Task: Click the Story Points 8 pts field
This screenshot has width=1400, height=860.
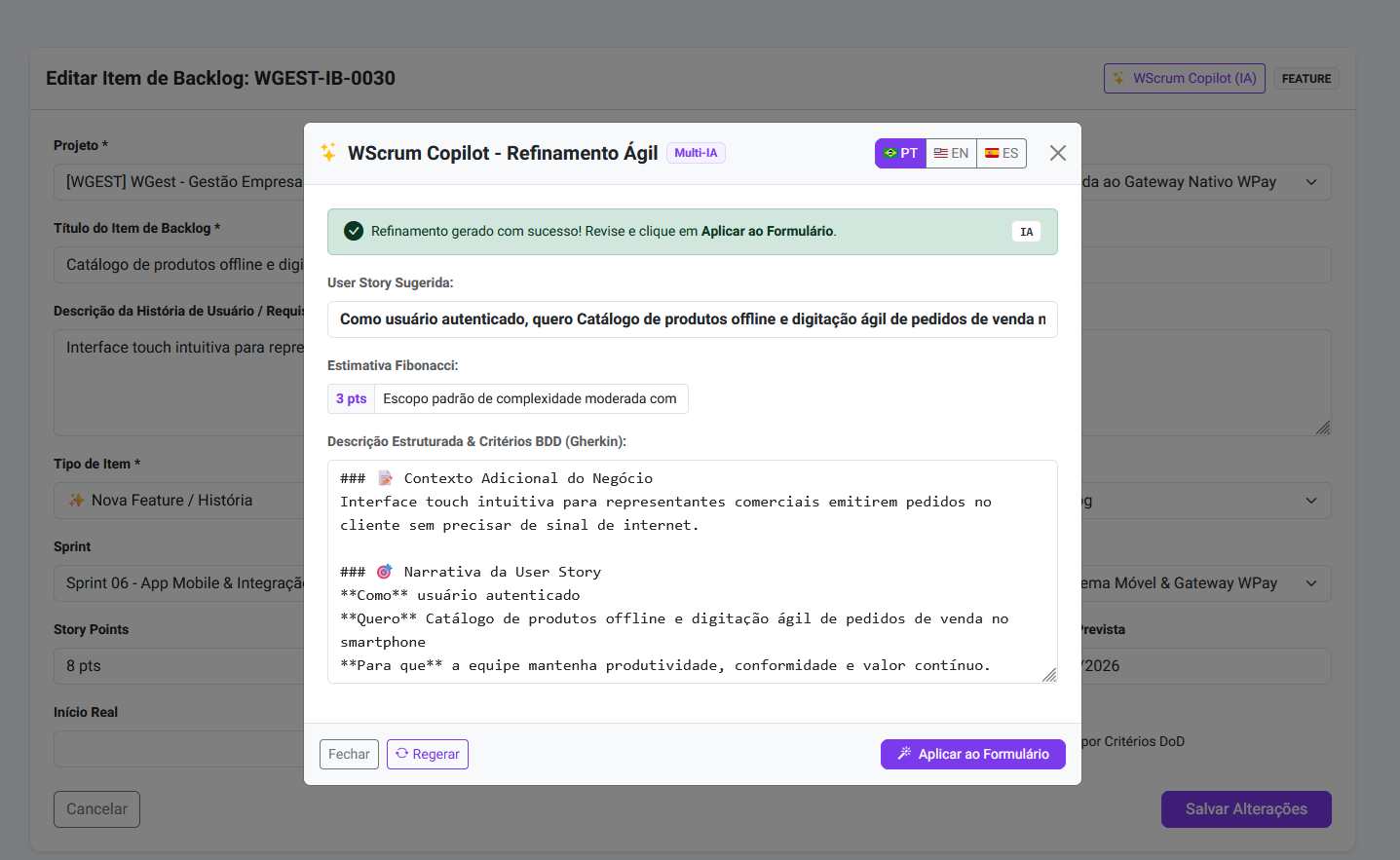Action: coord(179,666)
